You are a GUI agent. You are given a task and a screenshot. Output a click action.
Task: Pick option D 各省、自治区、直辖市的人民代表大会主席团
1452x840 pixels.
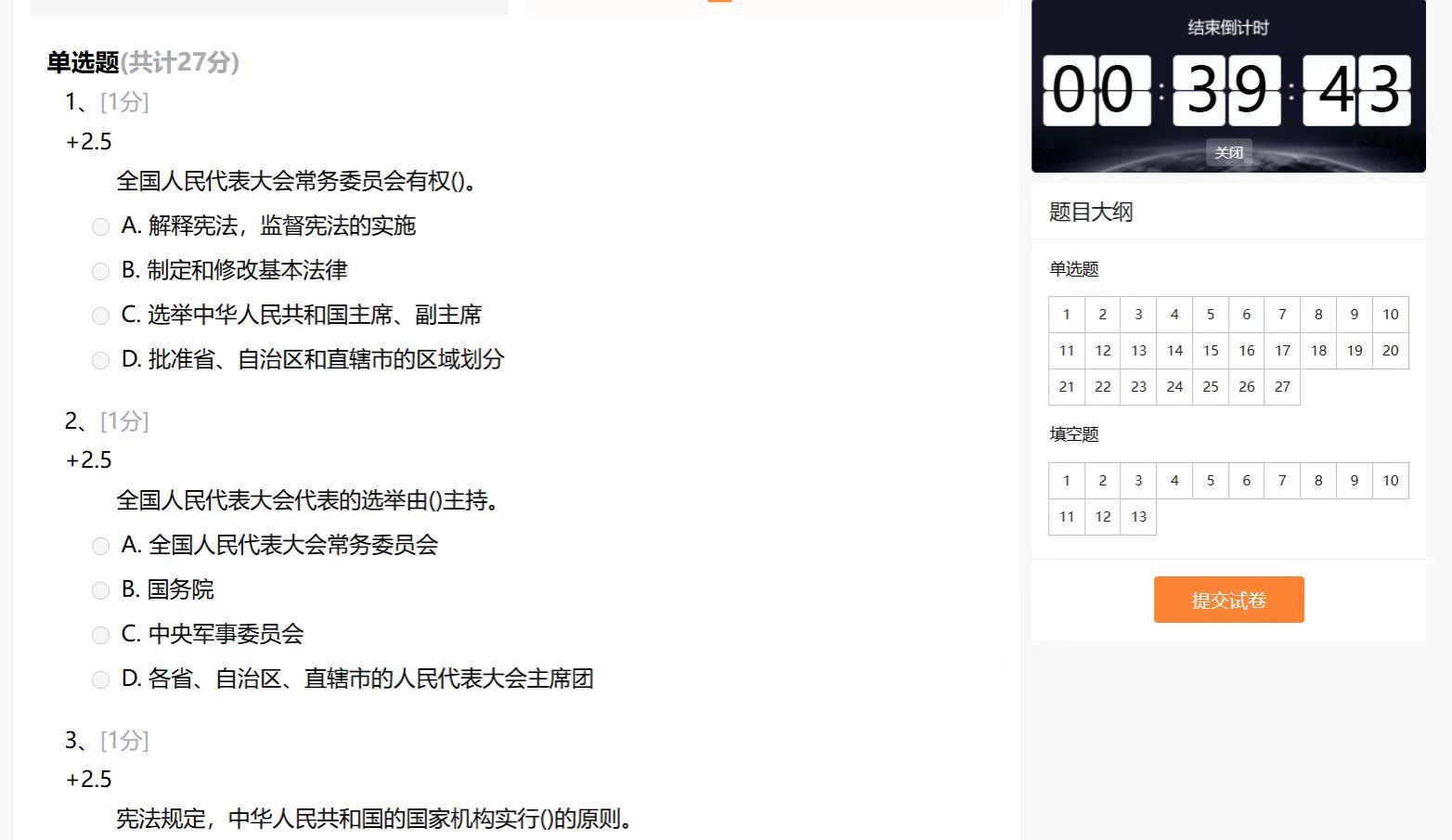click(x=100, y=679)
